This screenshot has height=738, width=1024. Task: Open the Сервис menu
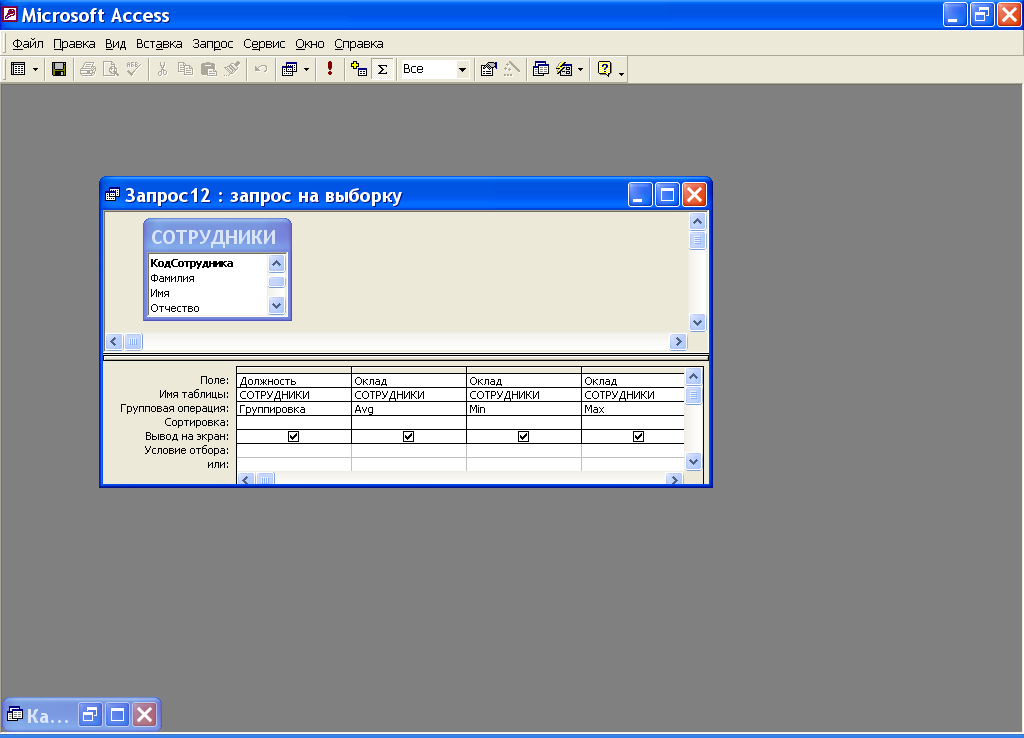tap(264, 44)
